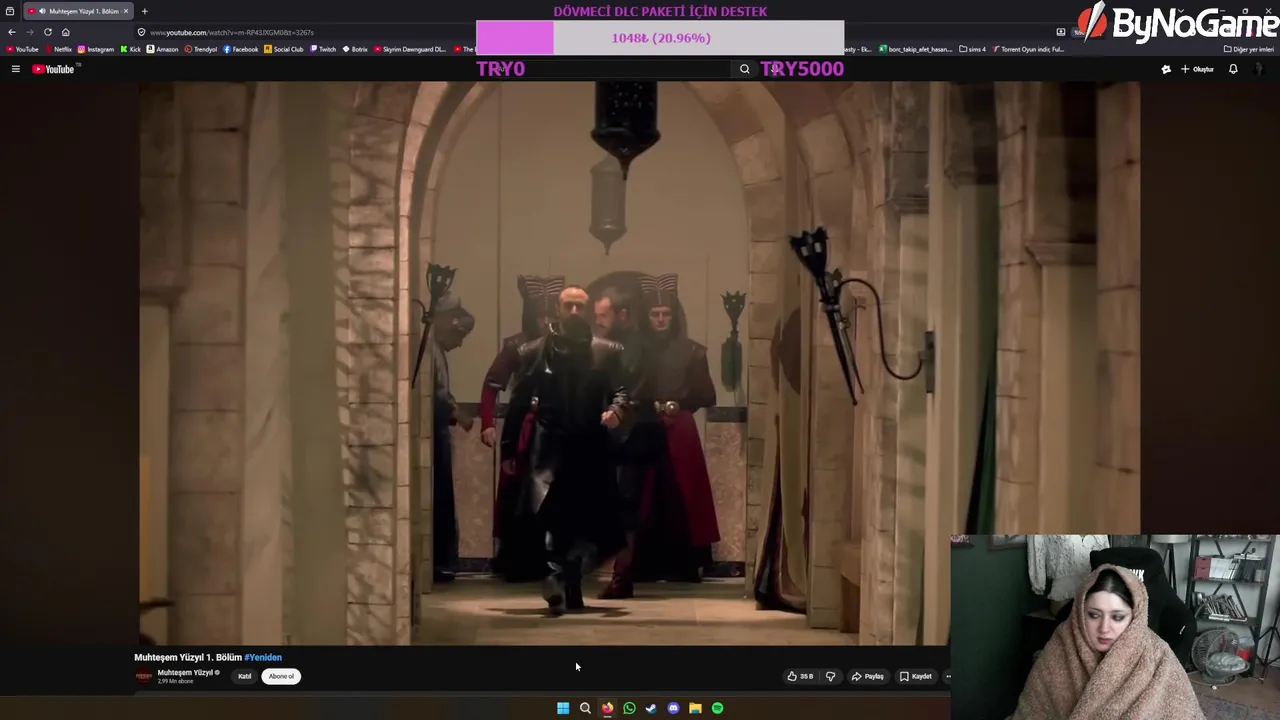The height and width of the screenshot is (720, 1280).
Task: Open a new browser tab
Action: (144, 11)
